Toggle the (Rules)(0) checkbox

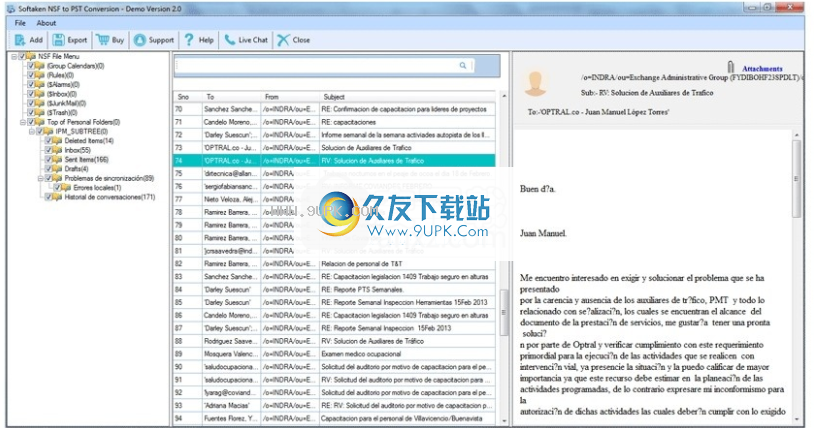[31, 75]
